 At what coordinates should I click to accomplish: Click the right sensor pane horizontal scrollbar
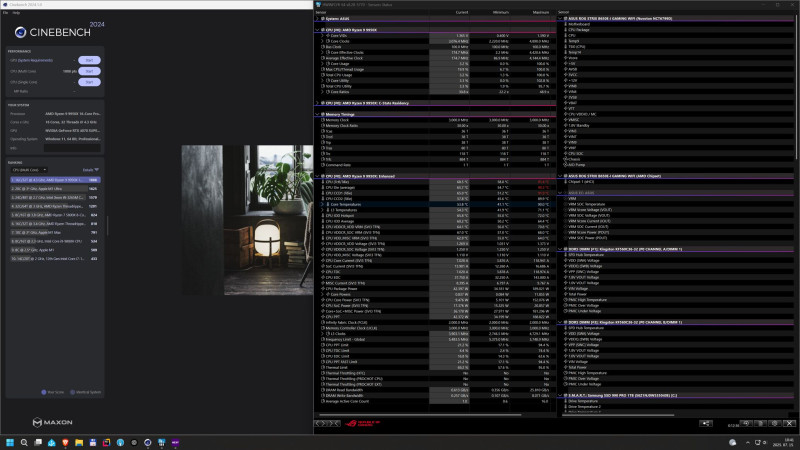click(x=618, y=415)
